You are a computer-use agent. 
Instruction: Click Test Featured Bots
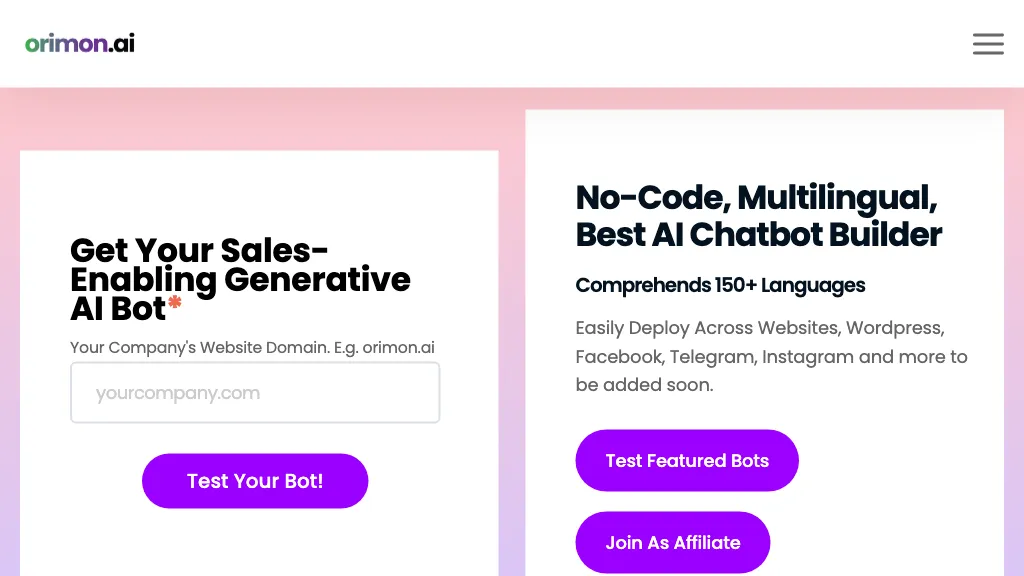[687, 460]
